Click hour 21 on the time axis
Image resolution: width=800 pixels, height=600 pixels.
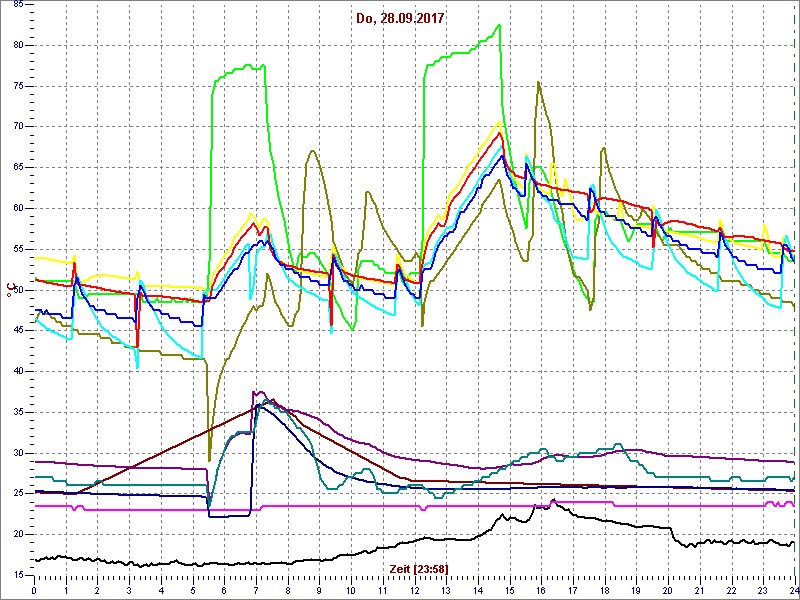[x=699, y=590]
